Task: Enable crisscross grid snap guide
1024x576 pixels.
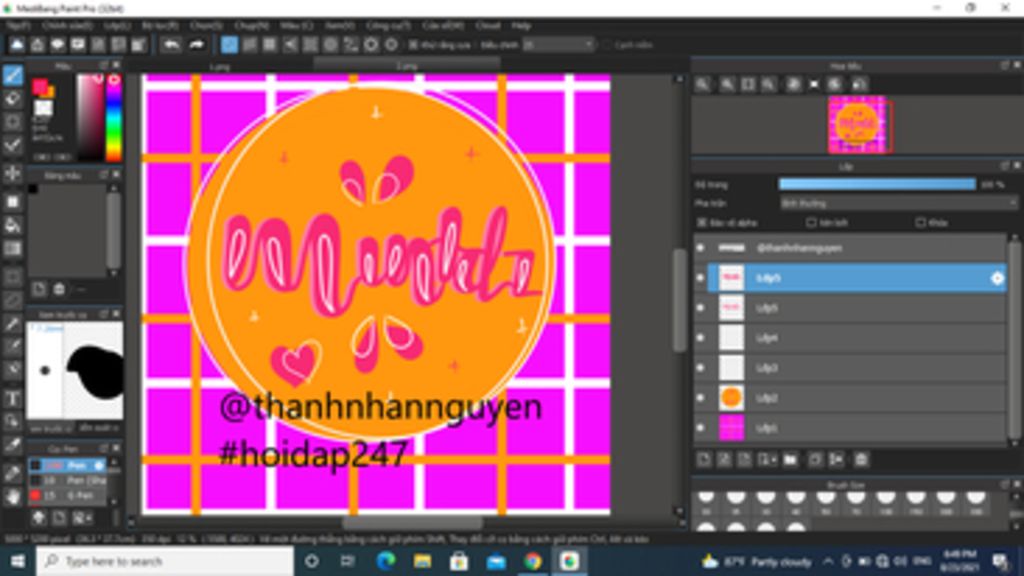Action: click(270, 45)
